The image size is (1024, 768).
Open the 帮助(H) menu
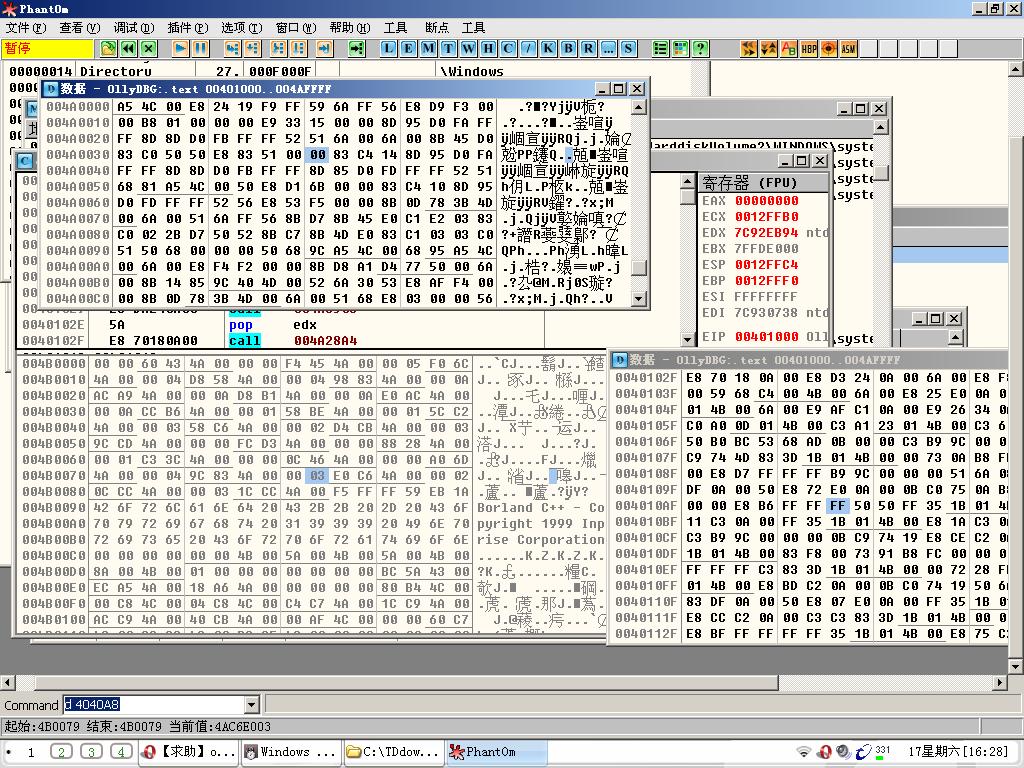click(350, 27)
